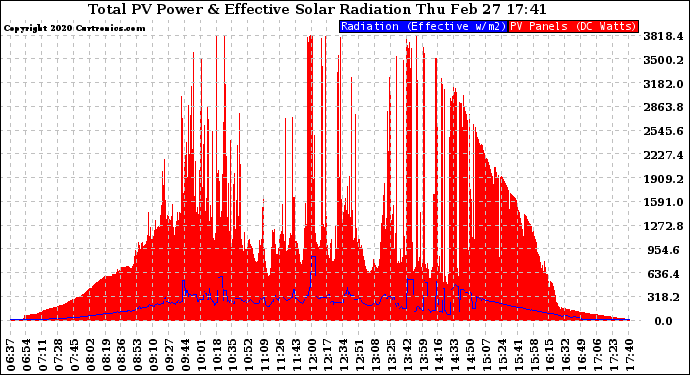Image resolution: width=690 pixels, height=375 pixels.
Task: Click the 17:23 time axis label
Action: point(613,355)
